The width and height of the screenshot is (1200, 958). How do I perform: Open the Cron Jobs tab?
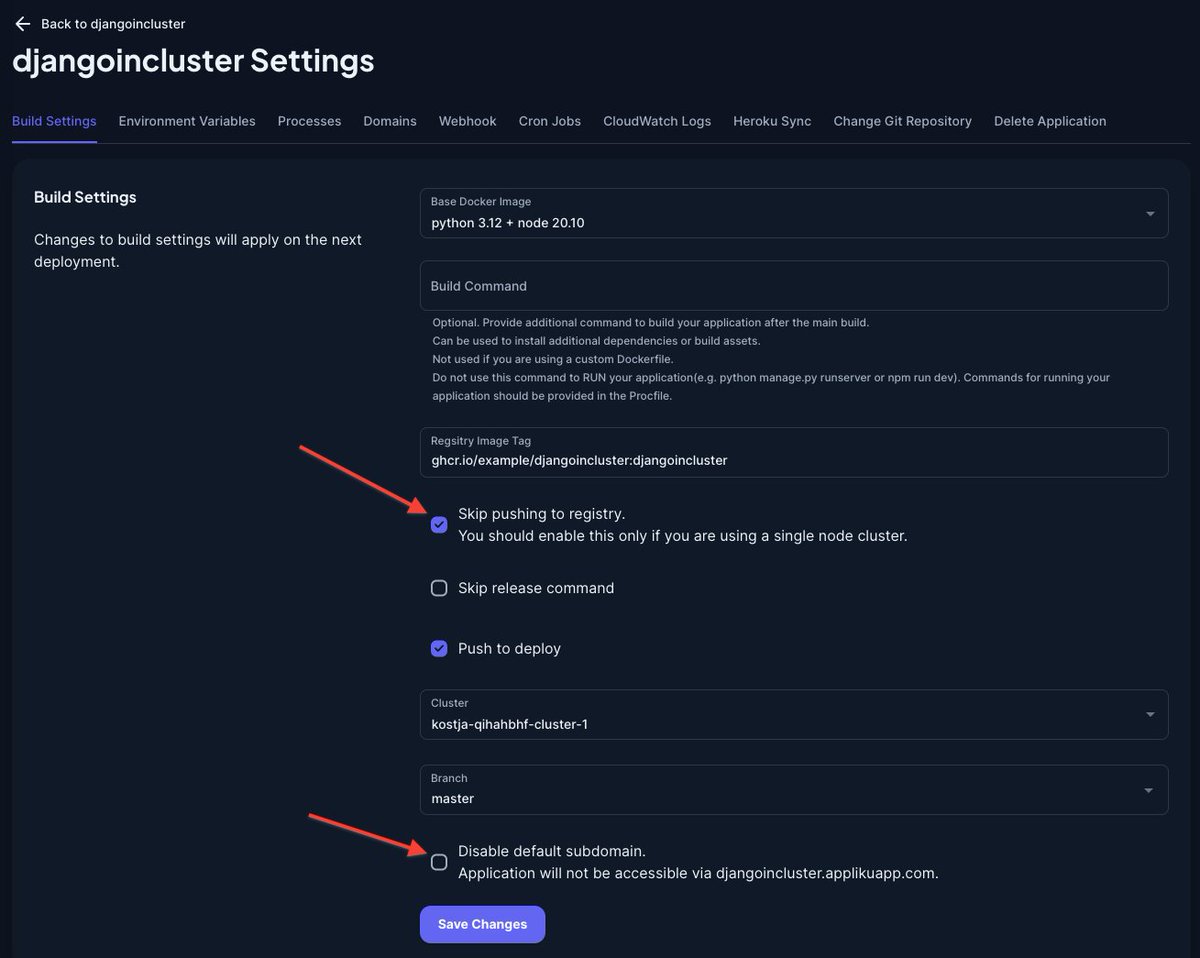550,121
